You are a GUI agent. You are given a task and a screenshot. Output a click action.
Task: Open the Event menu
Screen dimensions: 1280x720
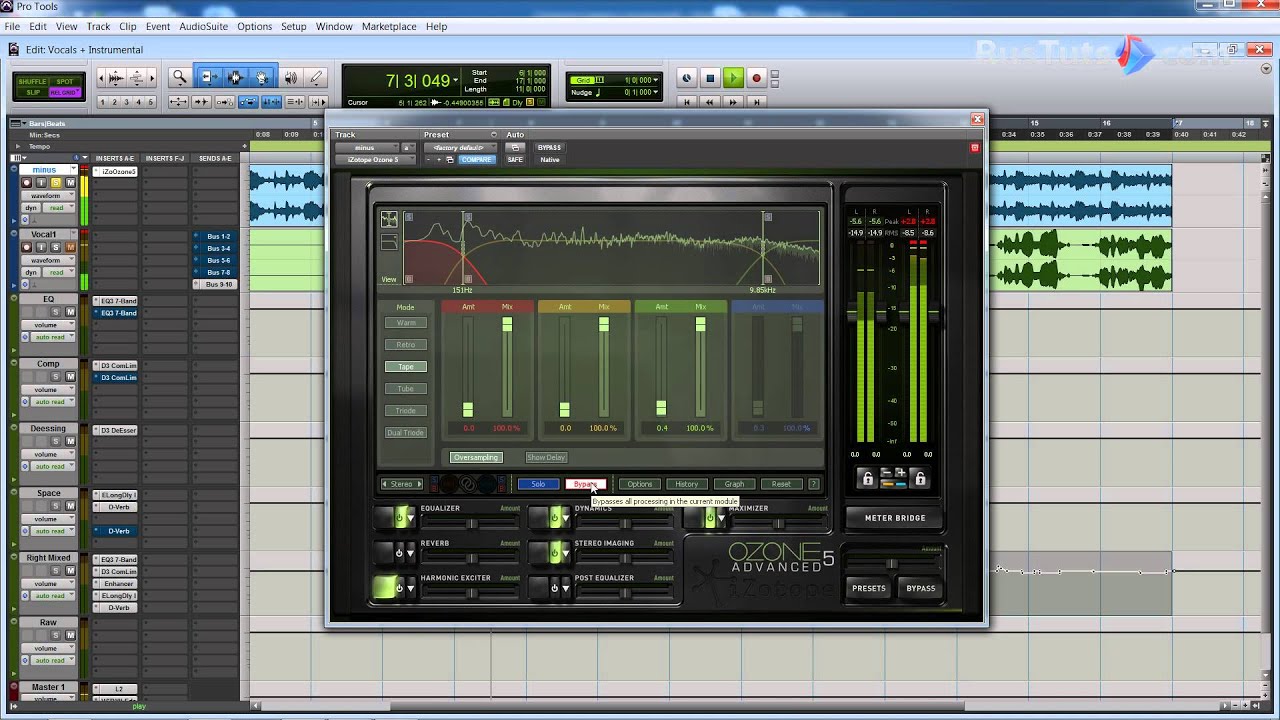pos(157,27)
